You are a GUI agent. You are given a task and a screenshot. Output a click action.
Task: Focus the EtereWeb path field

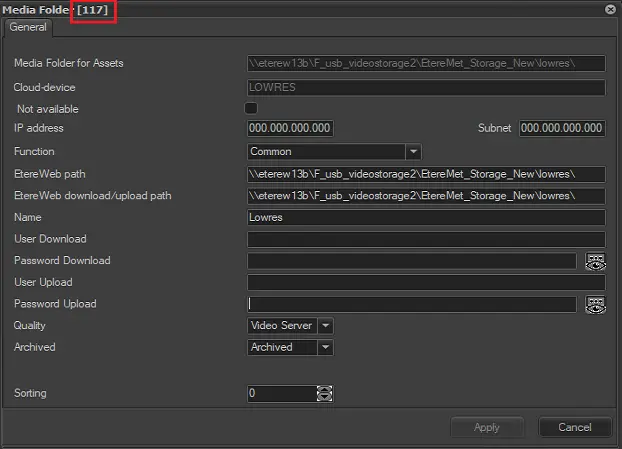pyautogui.click(x=426, y=174)
